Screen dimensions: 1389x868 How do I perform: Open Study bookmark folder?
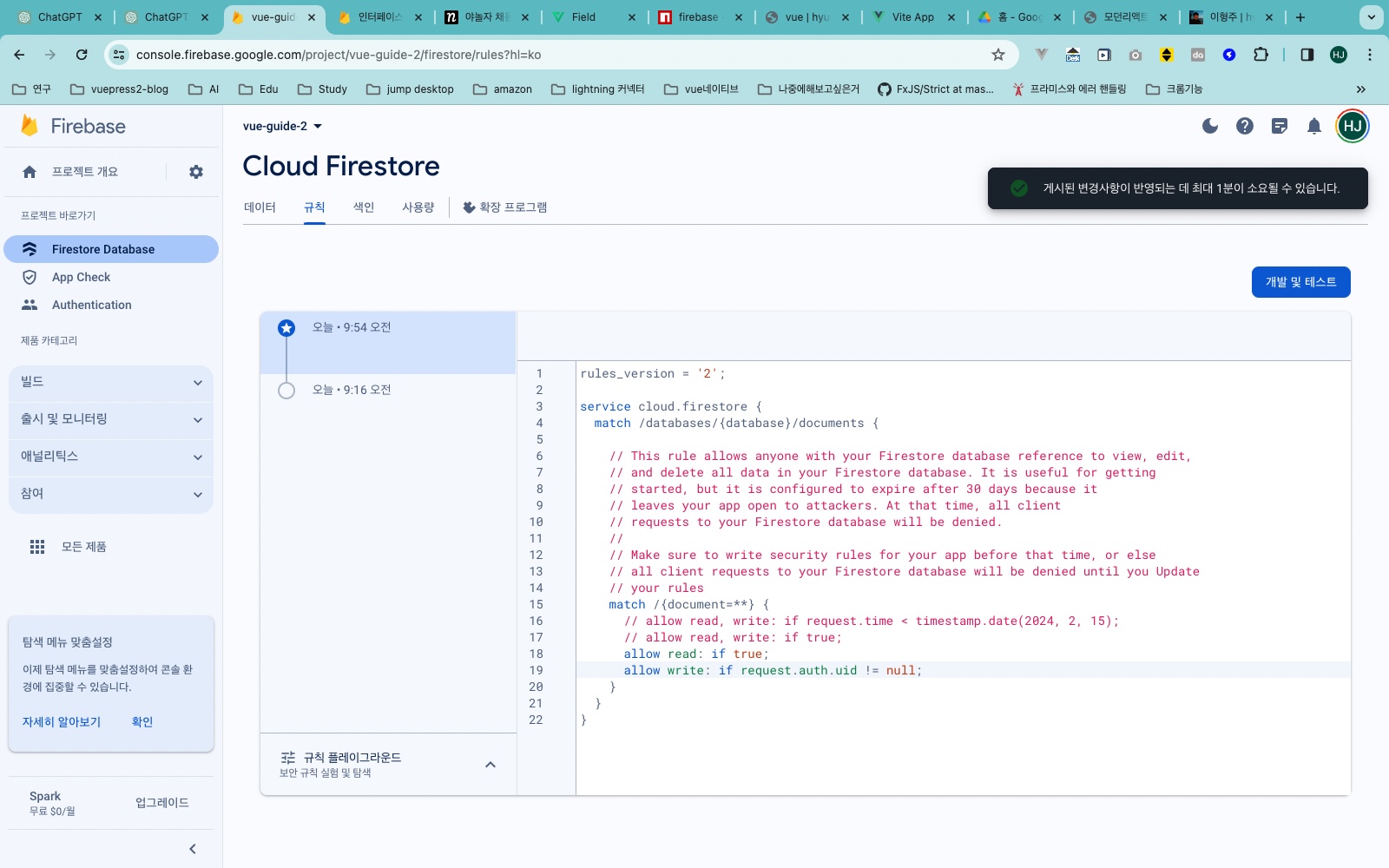(322, 89)
